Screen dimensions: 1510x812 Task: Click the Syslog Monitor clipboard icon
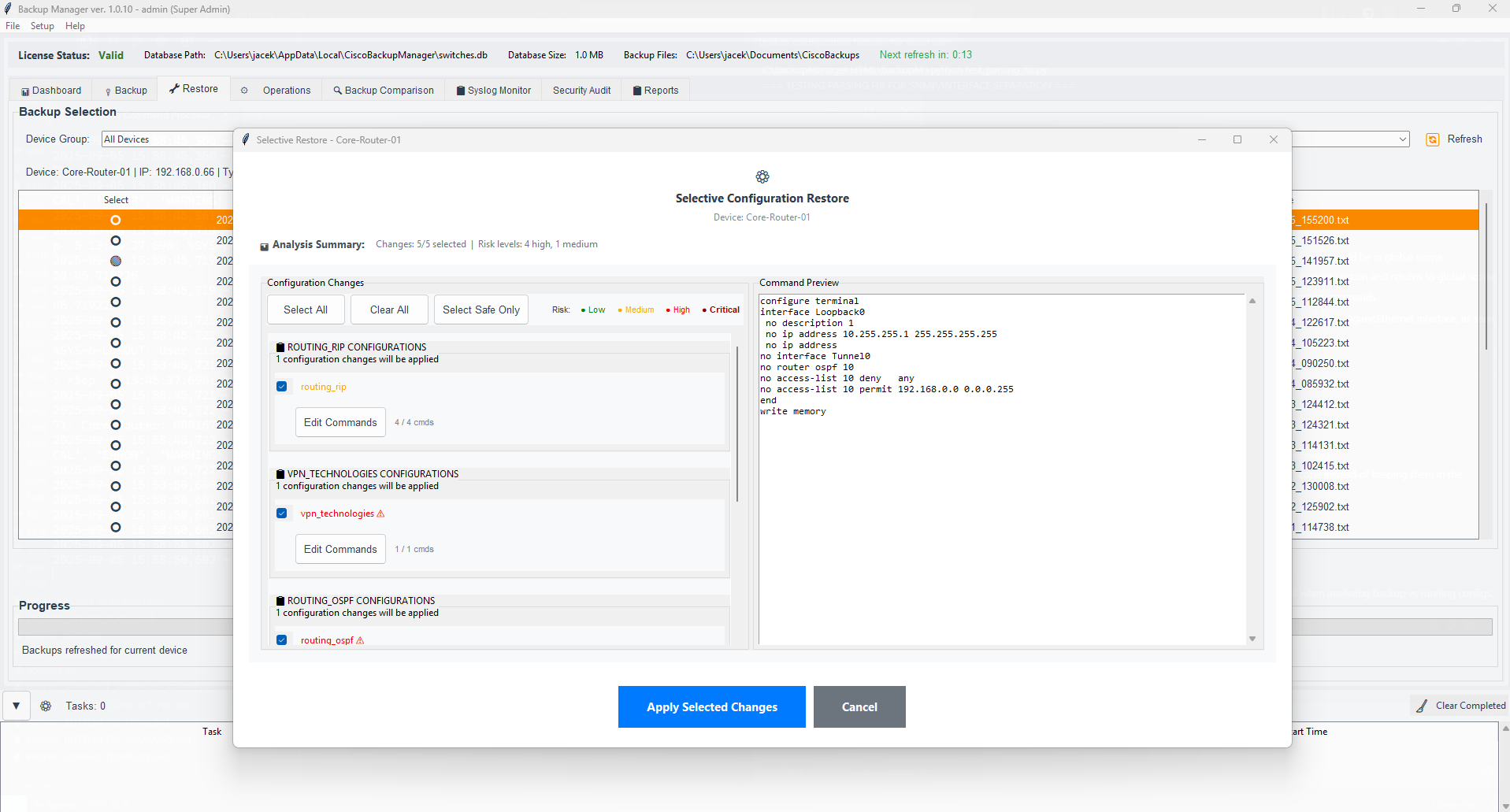click(461, 91)
